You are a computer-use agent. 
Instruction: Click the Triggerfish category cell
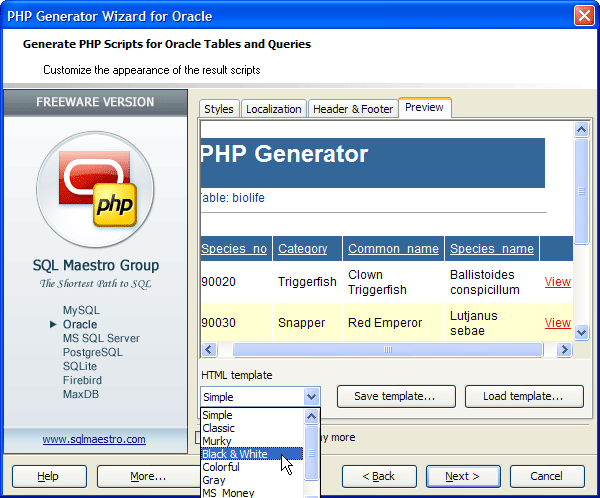click(x=307, y=282)
